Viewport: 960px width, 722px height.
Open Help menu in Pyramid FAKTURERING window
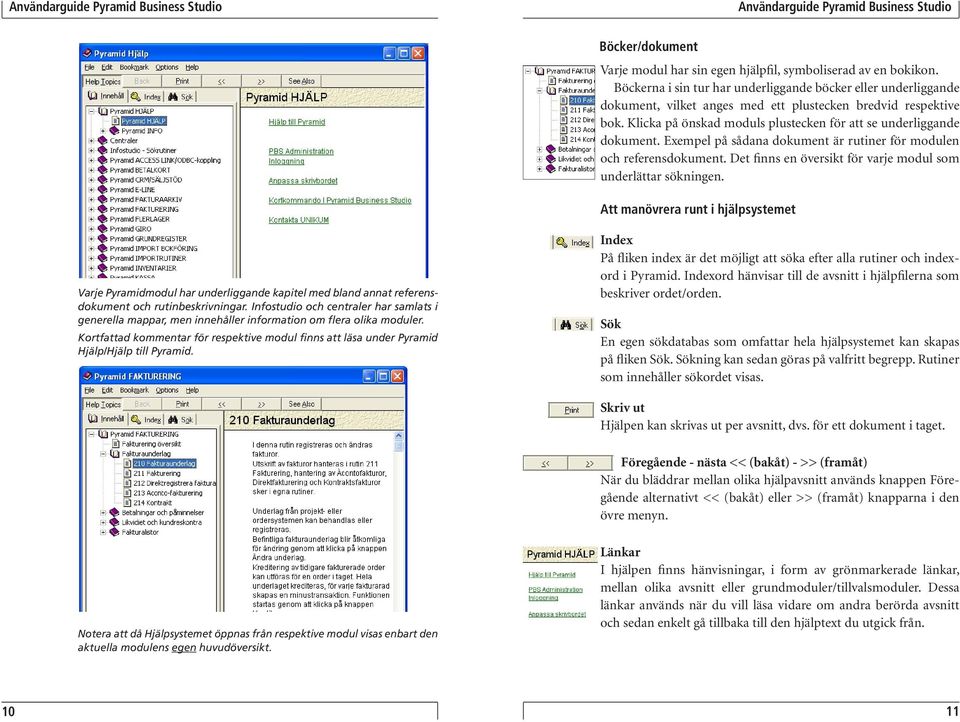point(192,390)
